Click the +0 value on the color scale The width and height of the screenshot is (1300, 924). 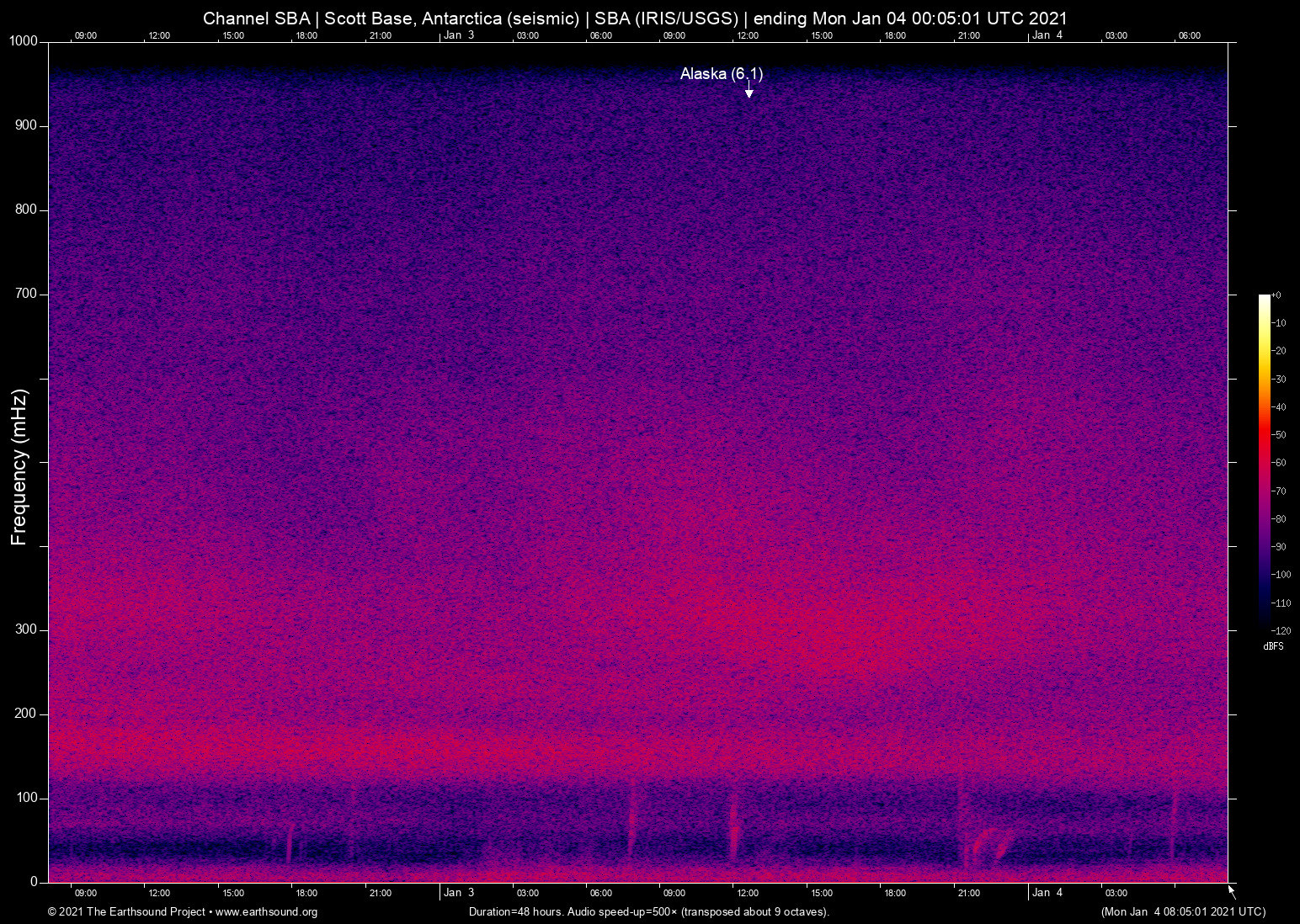coord(1276,295)
